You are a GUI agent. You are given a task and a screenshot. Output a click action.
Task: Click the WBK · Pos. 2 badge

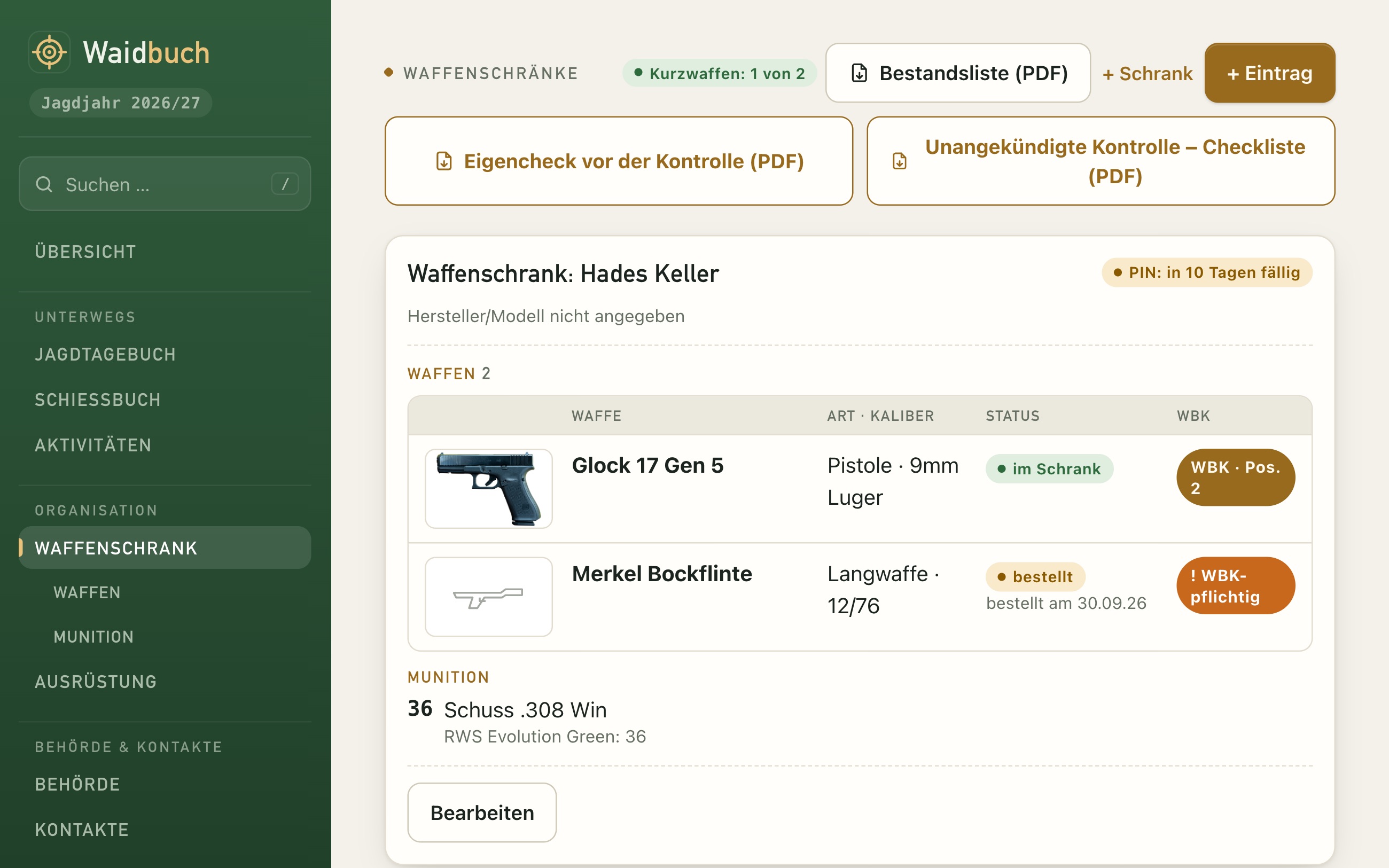click(1236, 478)
